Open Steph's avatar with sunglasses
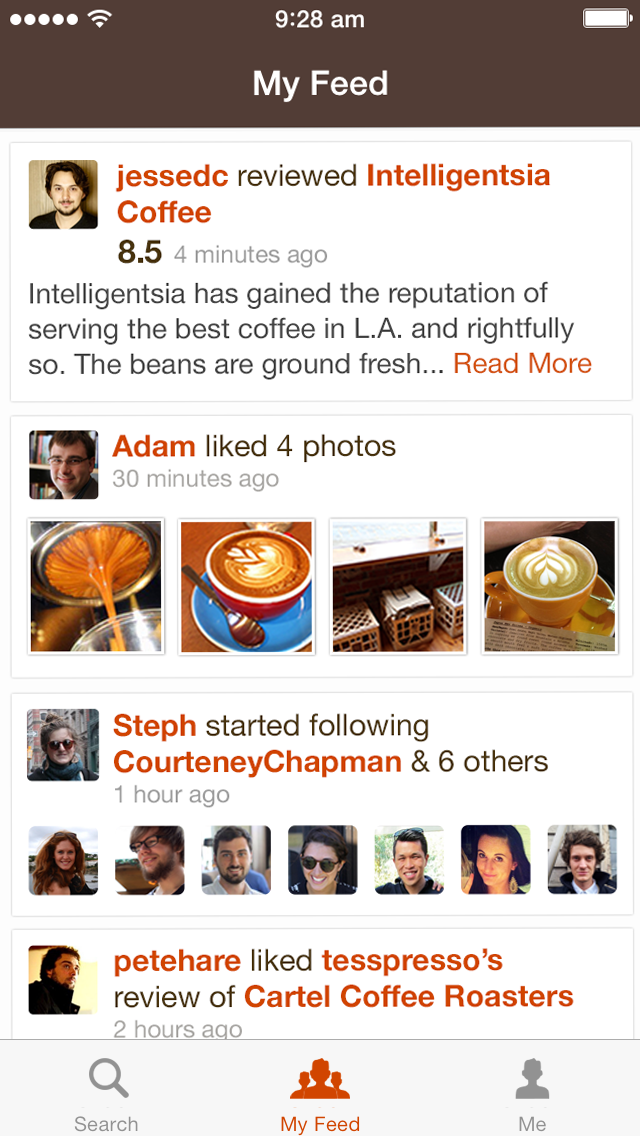640x1136 pixels. [63, 745]
